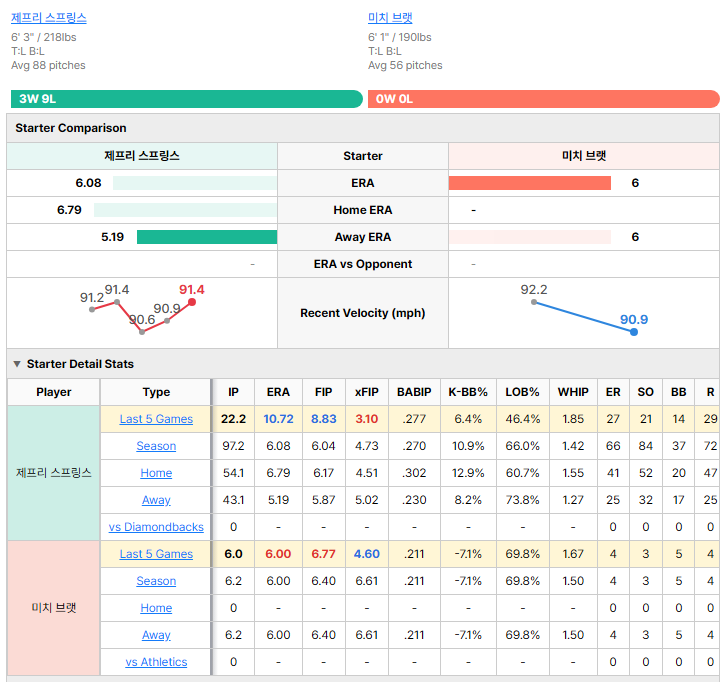Image resolution: width=726 pixels, height=682 pixels.
Task: Click the Type column header
Action: (156, 392)
